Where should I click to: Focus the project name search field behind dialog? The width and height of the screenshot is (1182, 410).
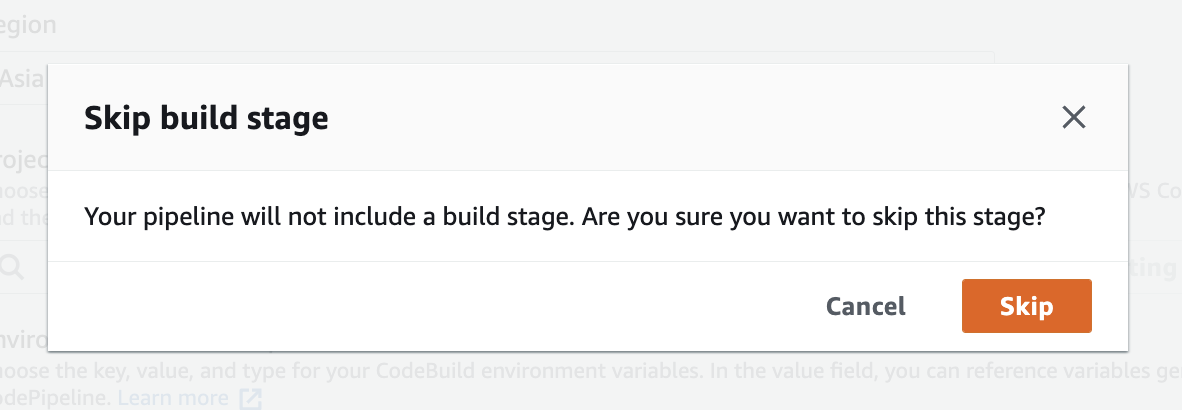(x=24, y=266)
